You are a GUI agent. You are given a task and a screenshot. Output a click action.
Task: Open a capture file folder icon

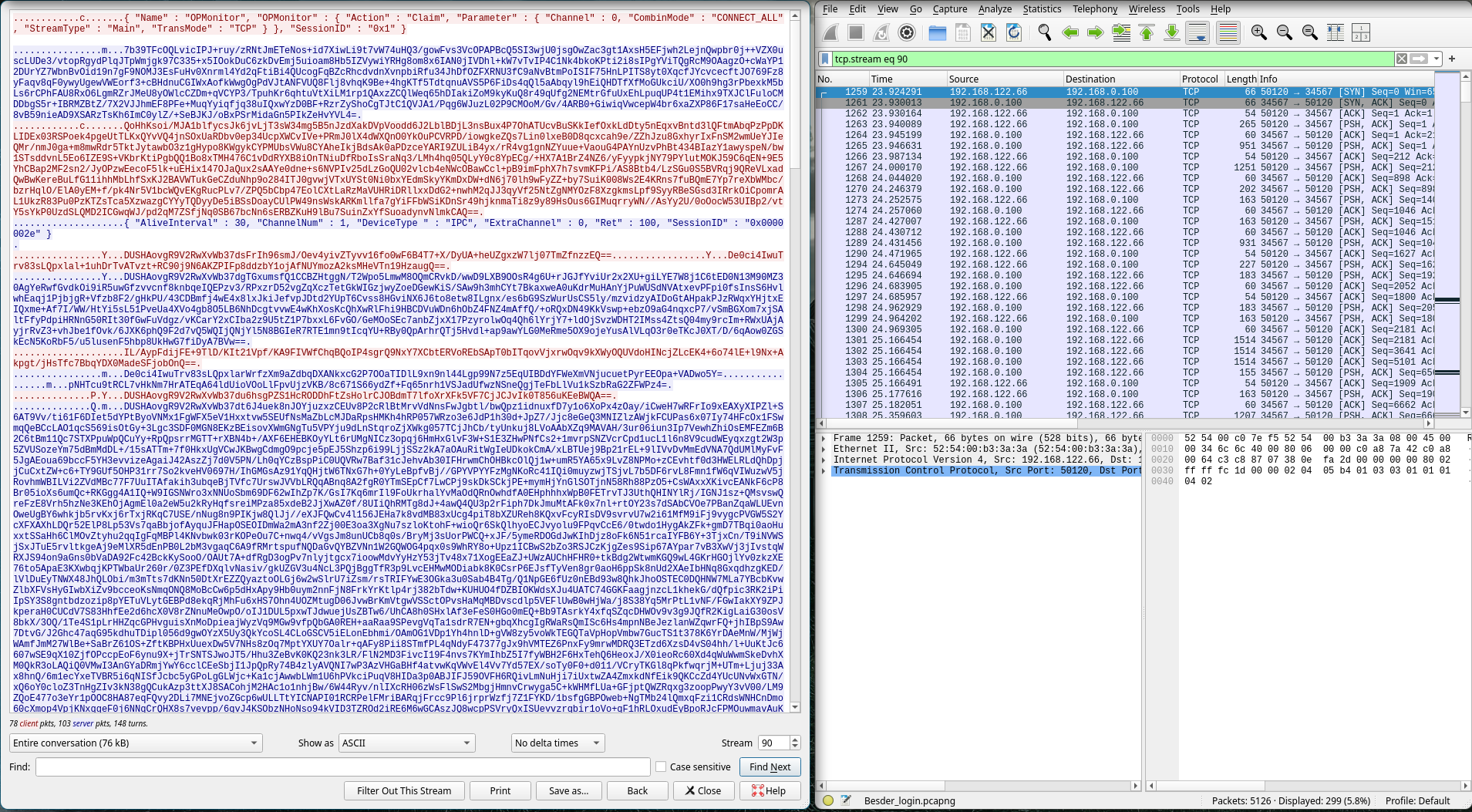[x=938, y=32]
